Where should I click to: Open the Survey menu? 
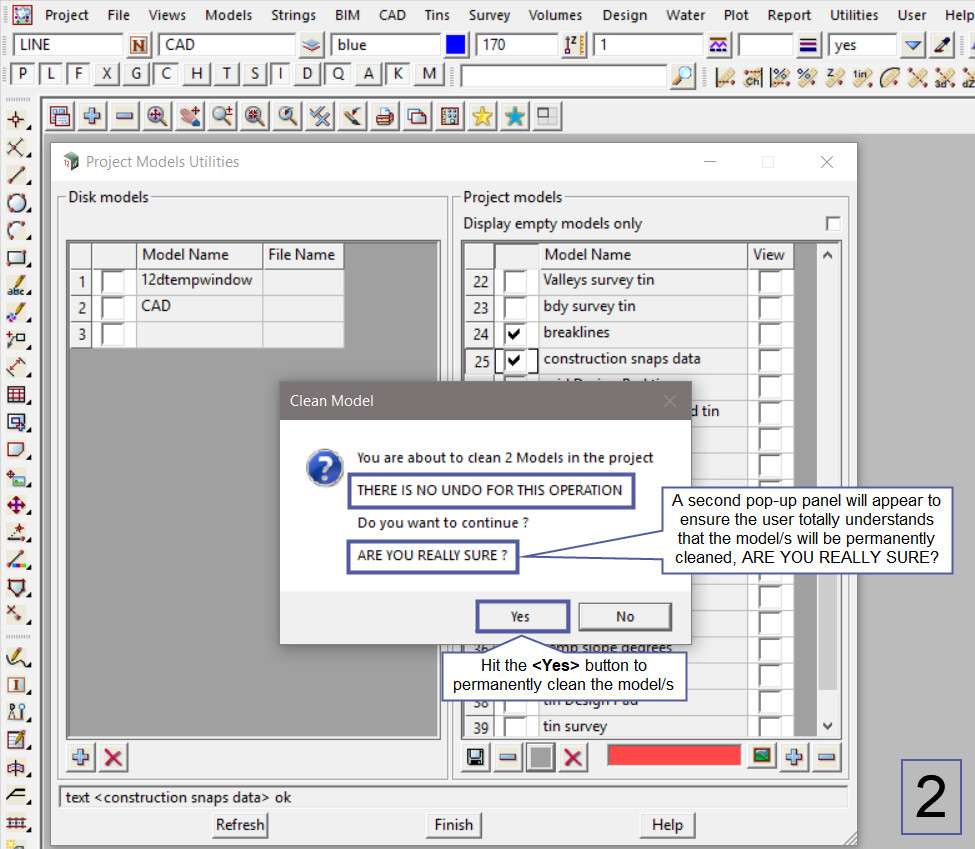(489, 15)
